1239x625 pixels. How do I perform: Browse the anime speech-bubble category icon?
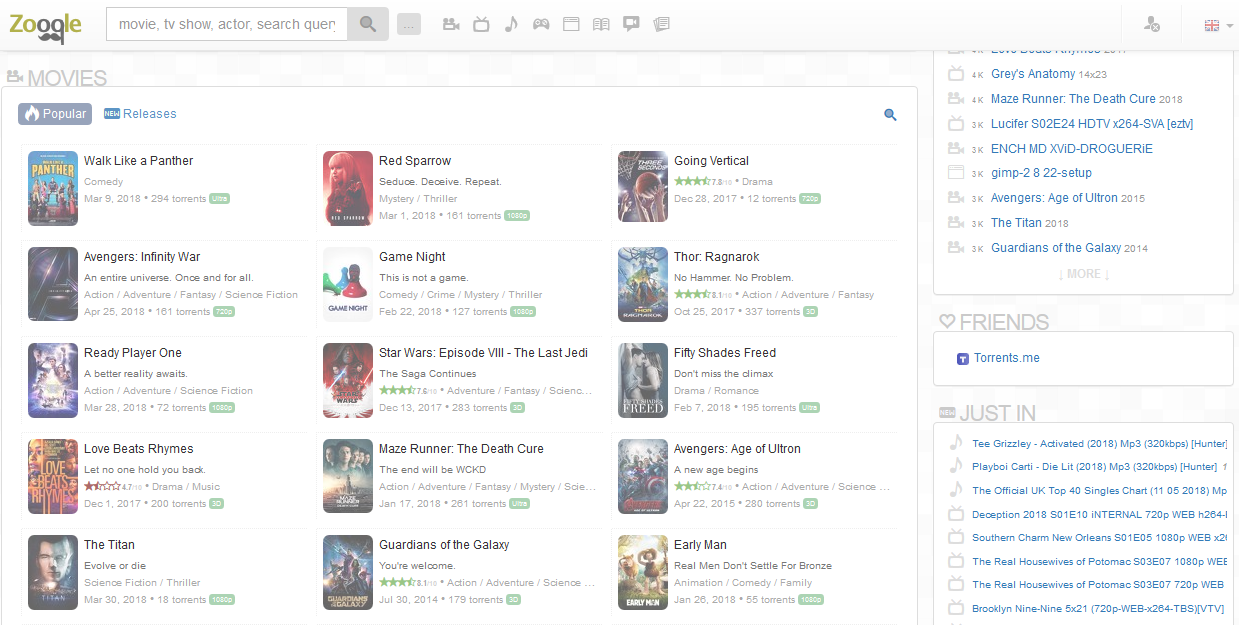pyautogui.click(x=631, y=24)
